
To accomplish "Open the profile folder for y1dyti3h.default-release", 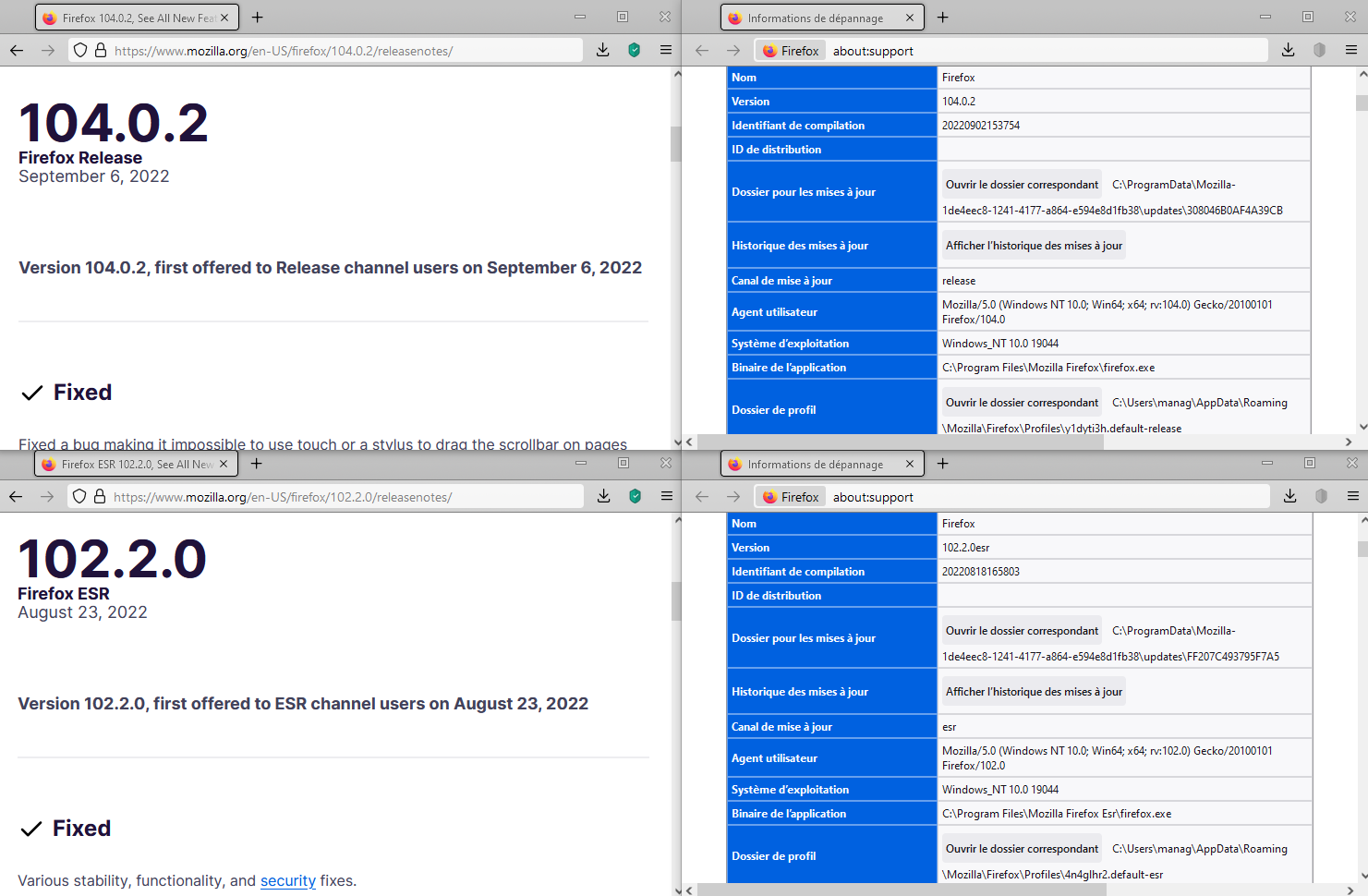I will point(1022,403).
